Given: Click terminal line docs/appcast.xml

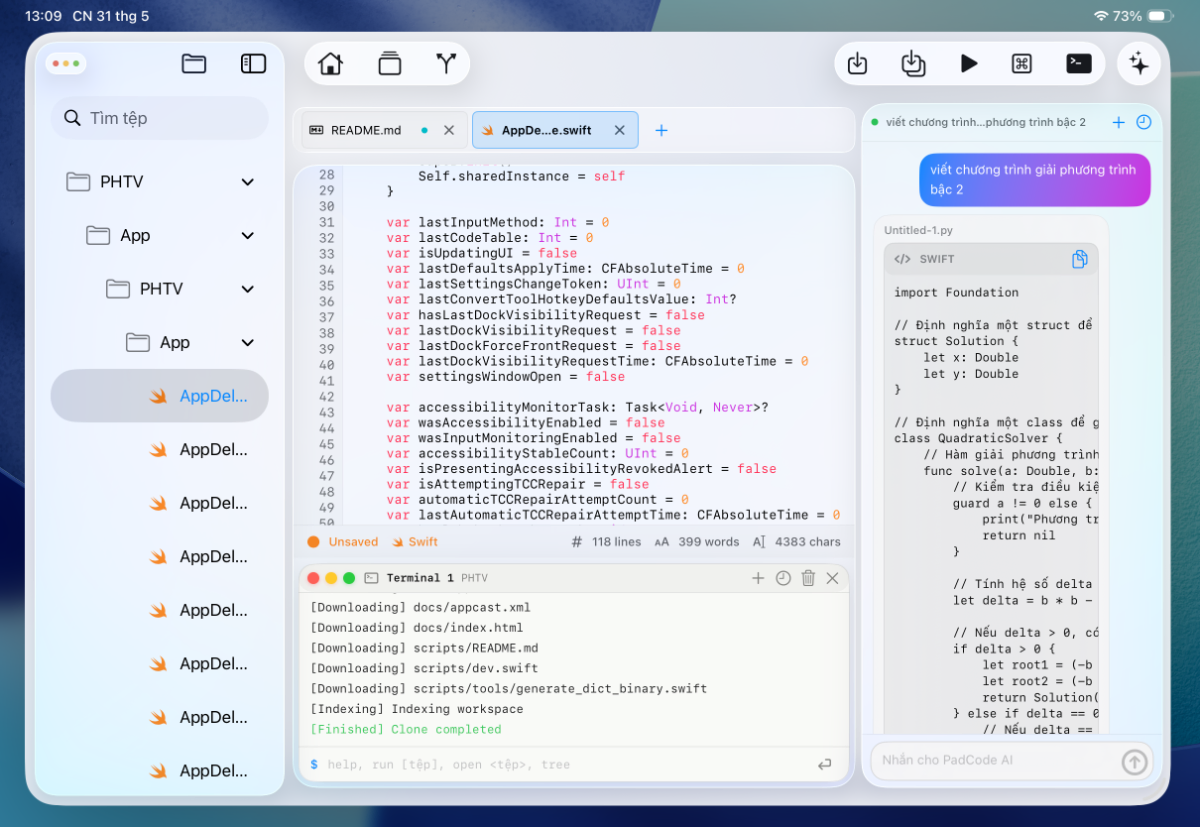Looking at the screenshot, I should [420, 607].
